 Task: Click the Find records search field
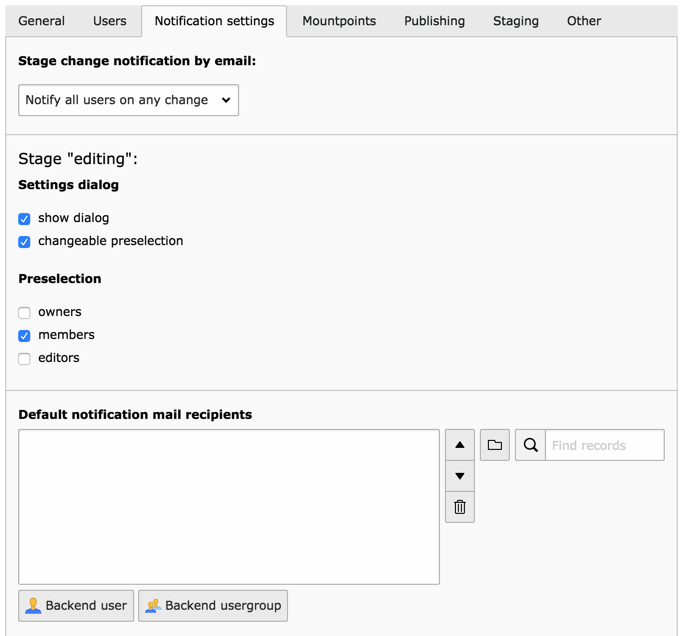[604, 445]
